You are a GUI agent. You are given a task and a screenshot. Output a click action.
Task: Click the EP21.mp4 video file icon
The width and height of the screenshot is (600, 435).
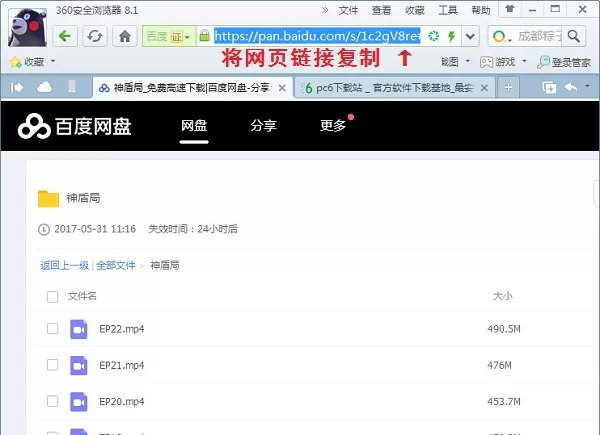click(x=79, y=365)
